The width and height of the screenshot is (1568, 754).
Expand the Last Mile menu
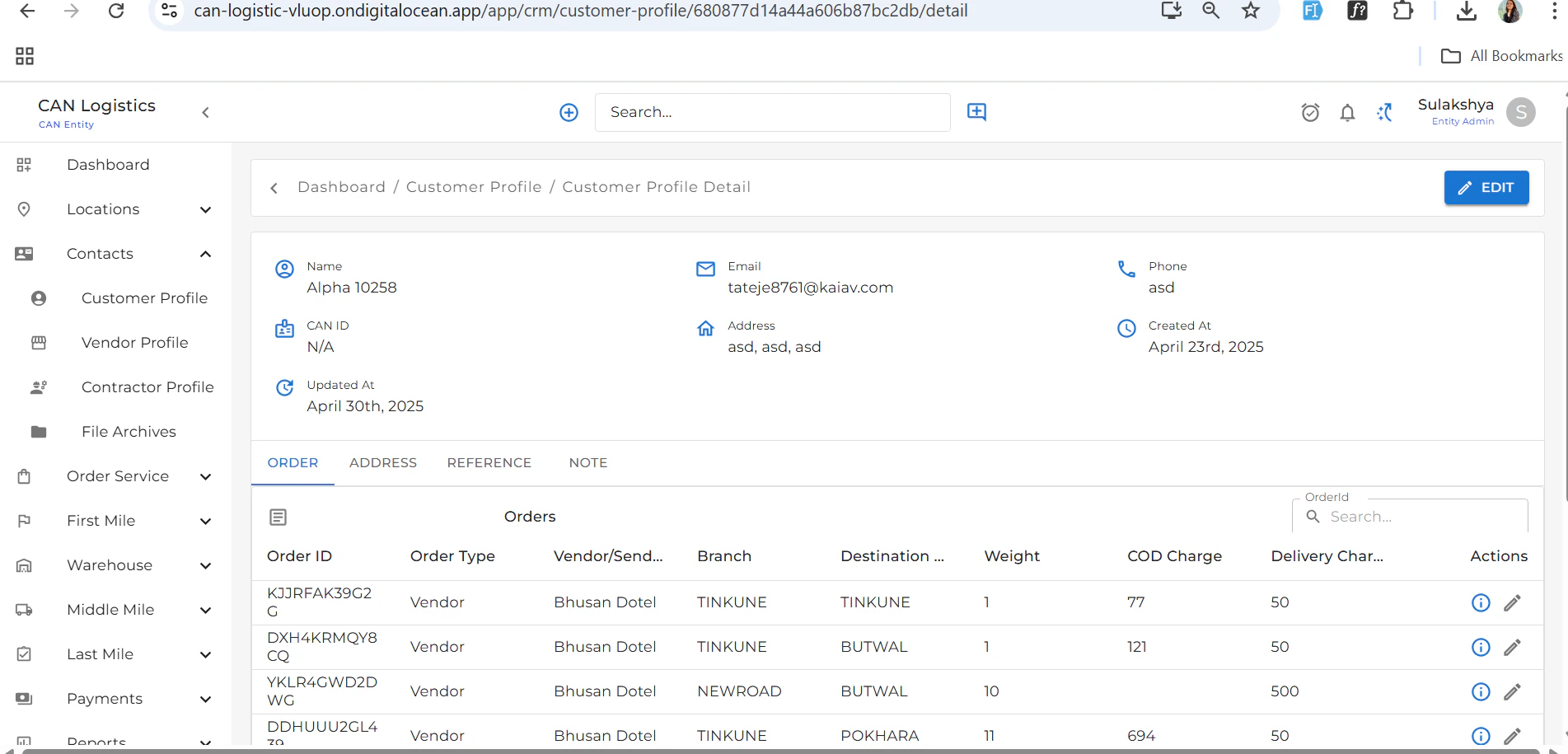[115, 654]
